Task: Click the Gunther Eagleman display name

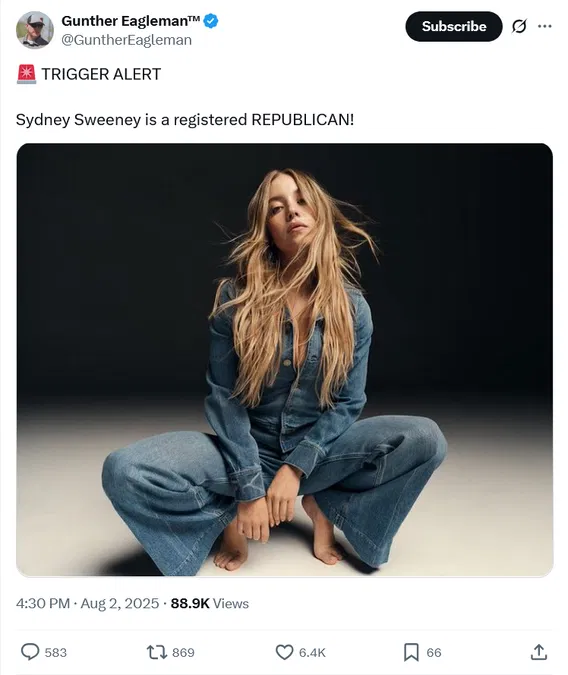Action: pos(130,21)
